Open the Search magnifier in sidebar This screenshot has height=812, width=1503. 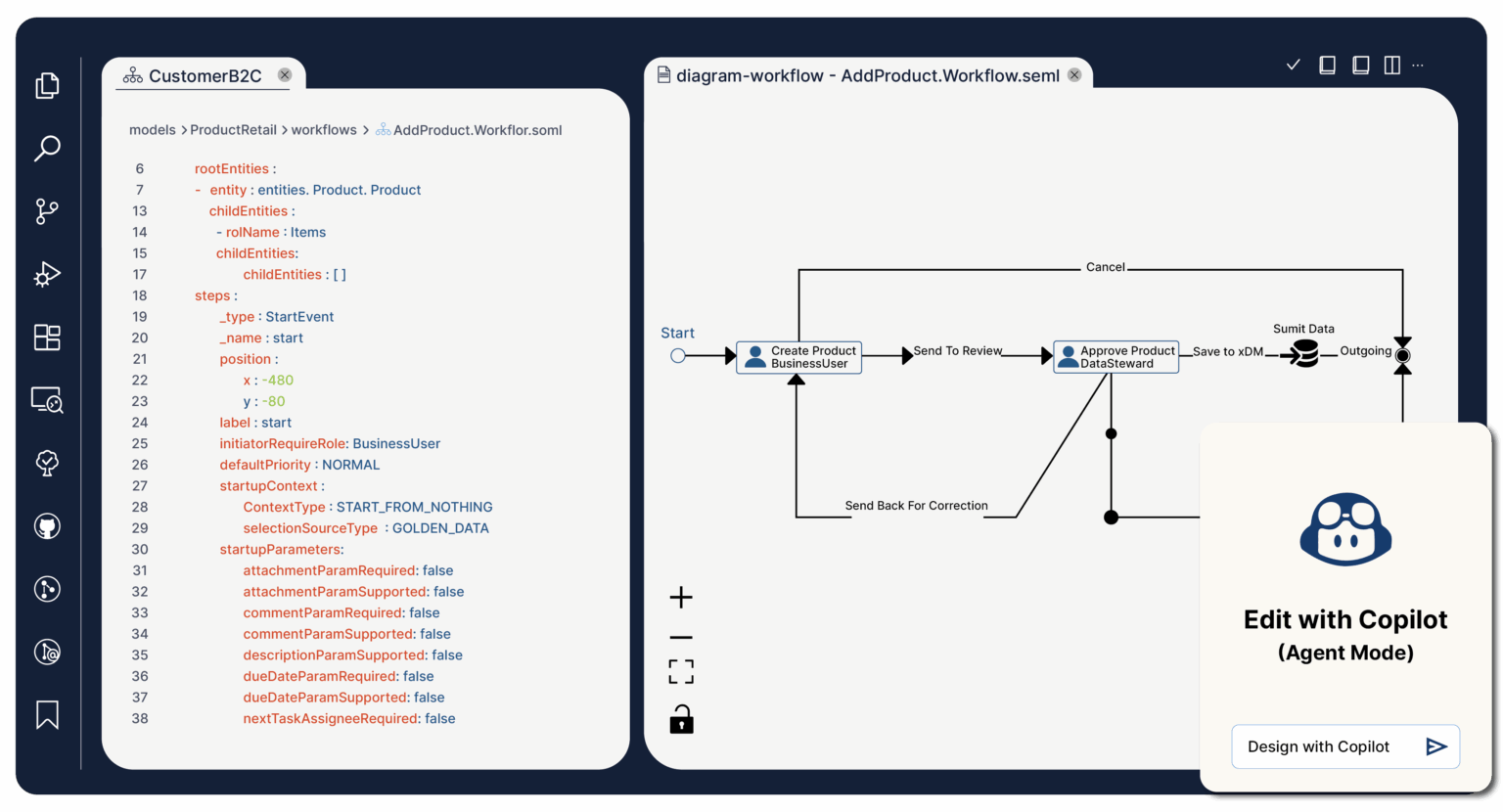pos(47,149)
